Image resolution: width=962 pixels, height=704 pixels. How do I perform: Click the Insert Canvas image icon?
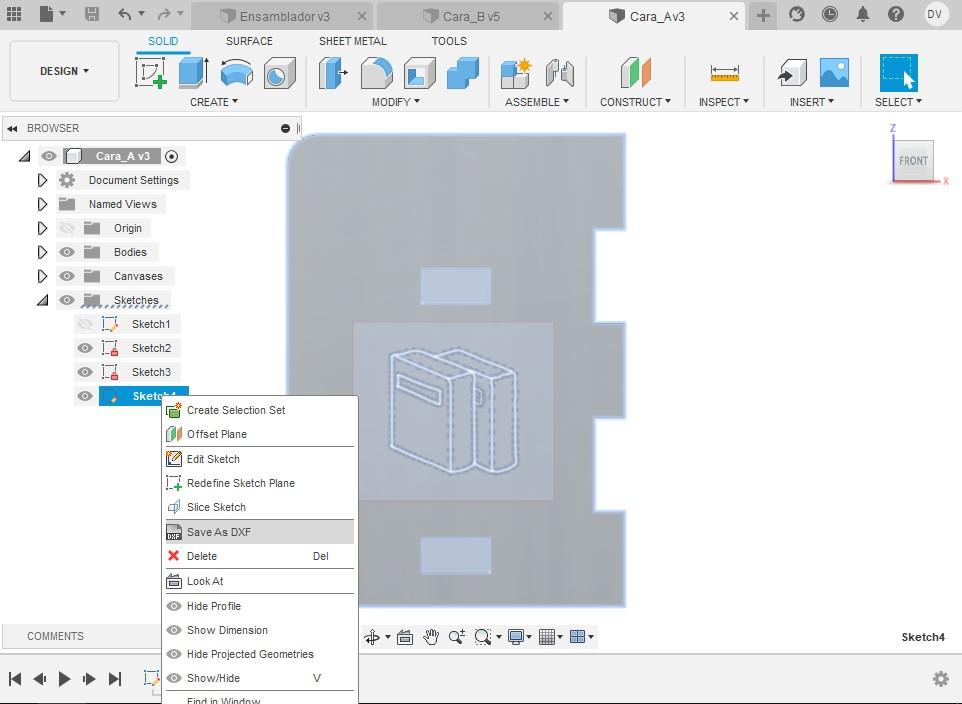click(834, 72)
